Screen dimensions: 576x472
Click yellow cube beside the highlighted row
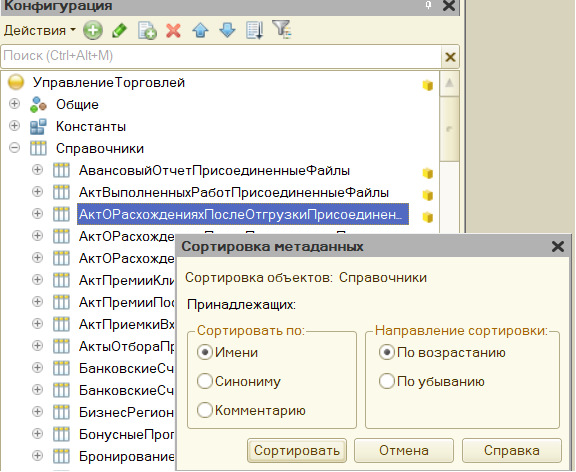tap(427, 217)
